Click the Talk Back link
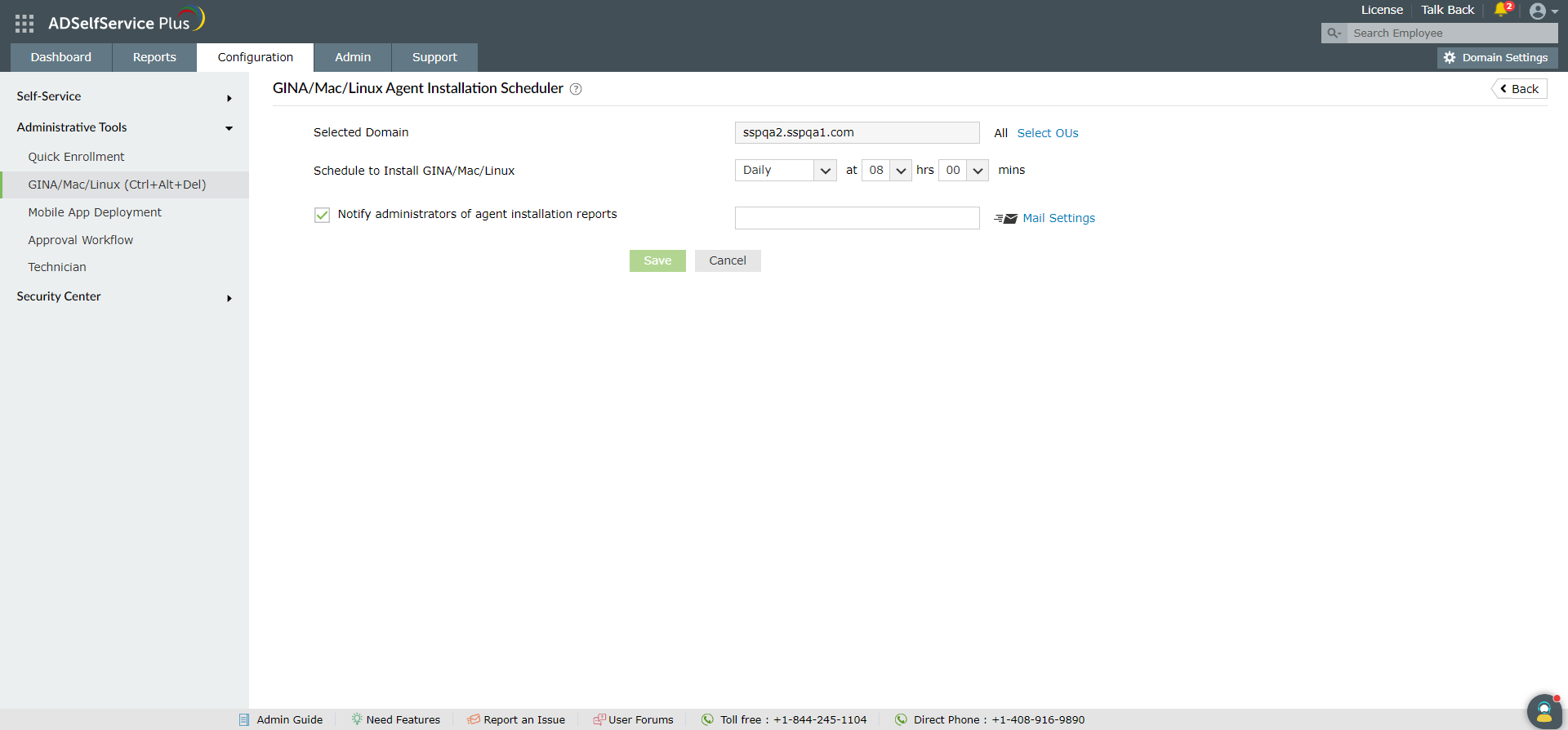1568x730 pixels. tap(1448, 10)
